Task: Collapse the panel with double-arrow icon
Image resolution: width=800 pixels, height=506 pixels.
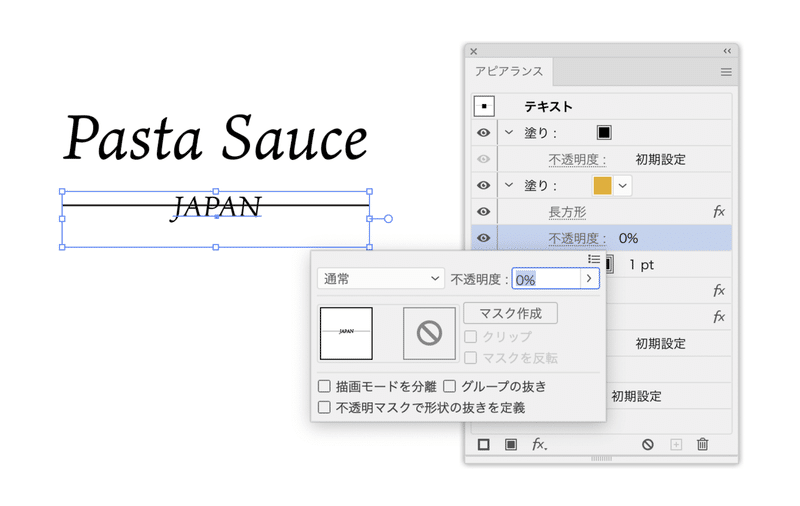Action: tap(727, 51)
